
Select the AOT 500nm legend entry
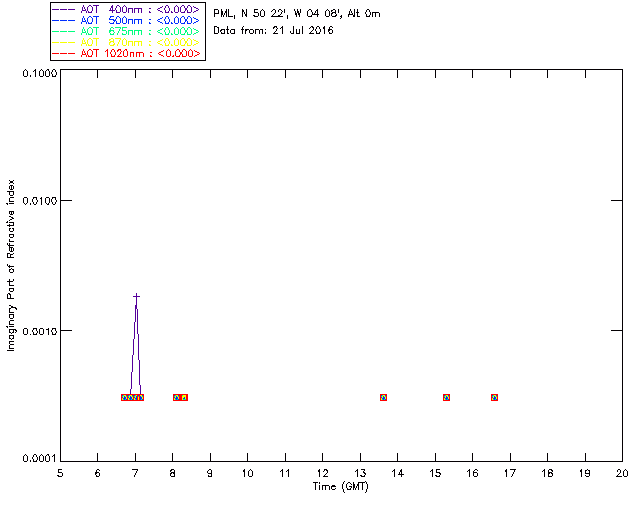point(126,20)
